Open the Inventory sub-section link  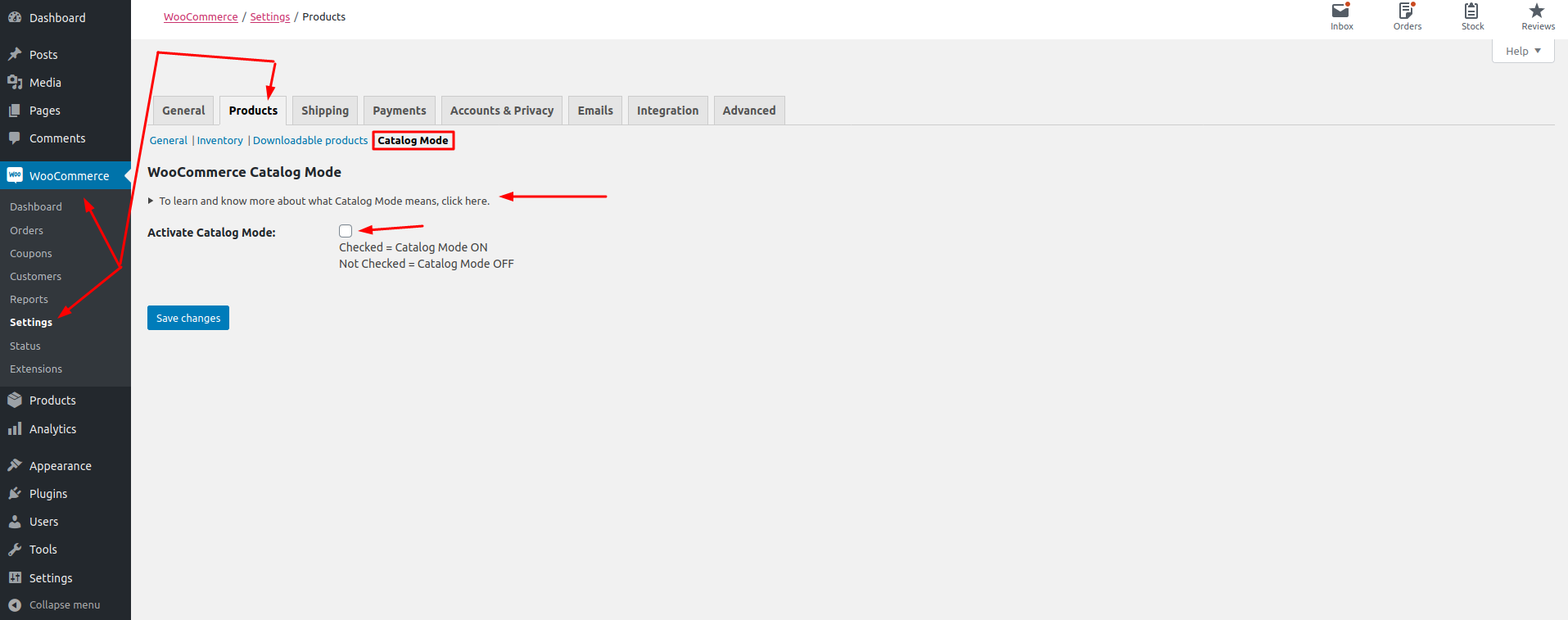click(220, 140)
